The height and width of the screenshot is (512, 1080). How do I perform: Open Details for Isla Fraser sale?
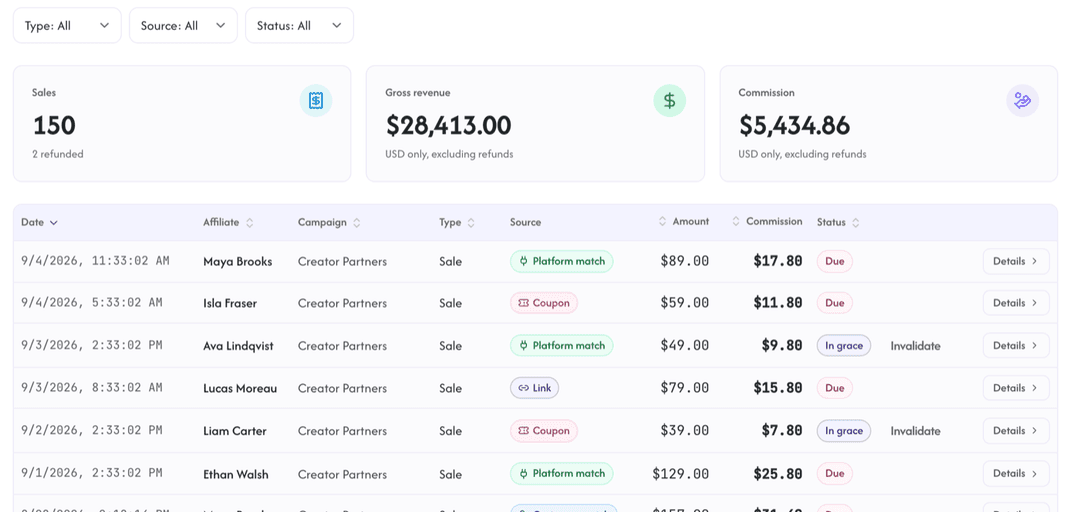tap(1015, 303)
